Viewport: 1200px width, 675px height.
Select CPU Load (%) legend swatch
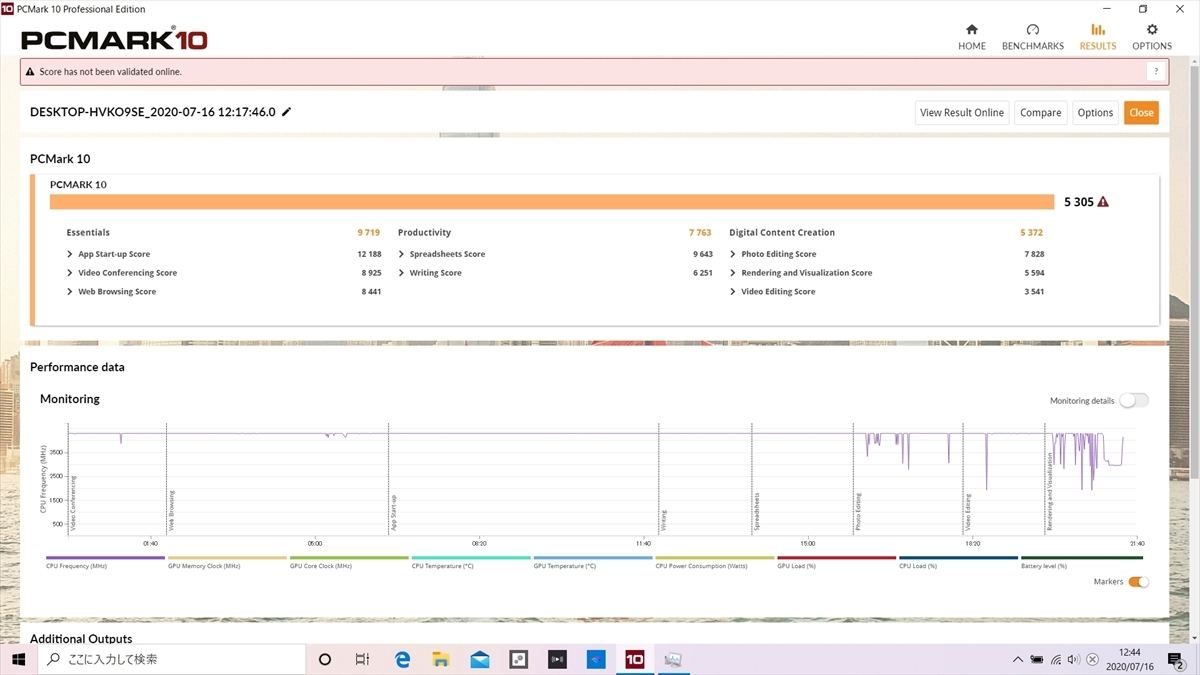pyautogui.click(x=959, y=558)
